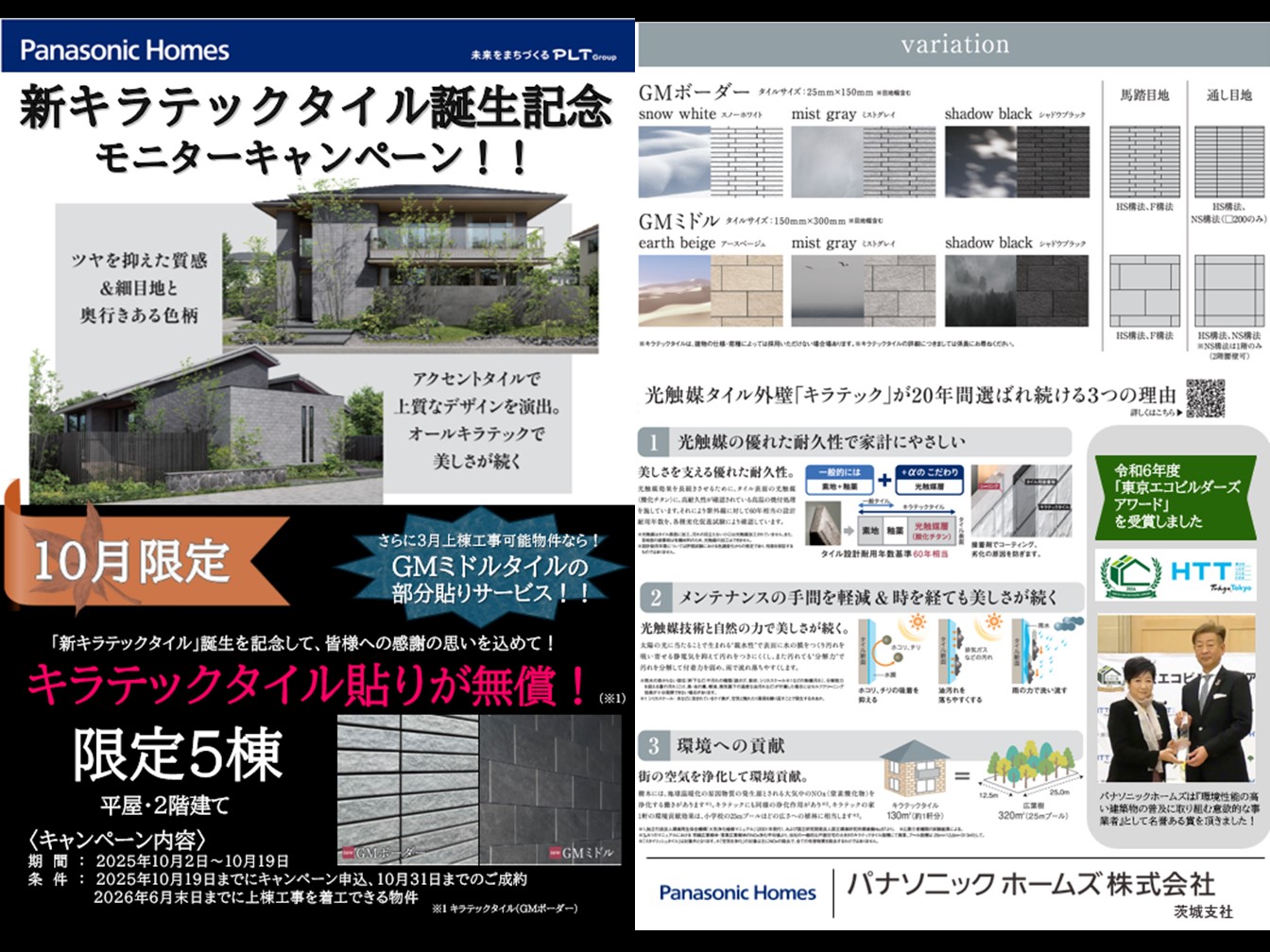Click the number 1 section badge
This screenshot has height=952, width=1270.
tap(652, 442)
